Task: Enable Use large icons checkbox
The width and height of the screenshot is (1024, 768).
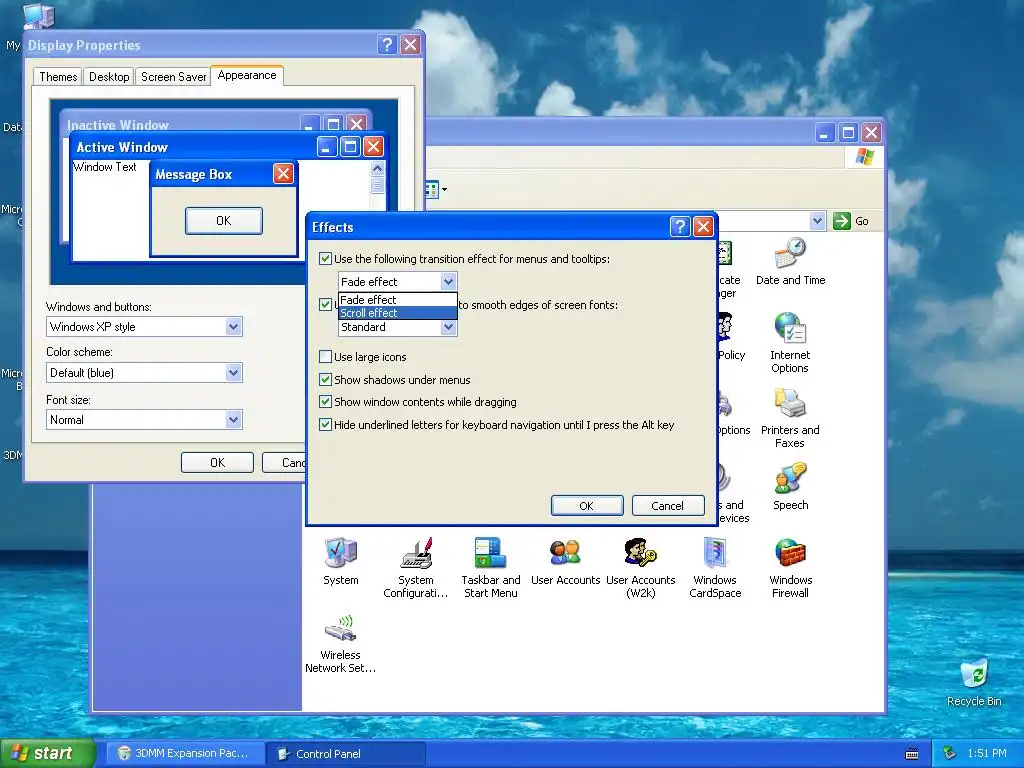Action: tap(325, 357)
